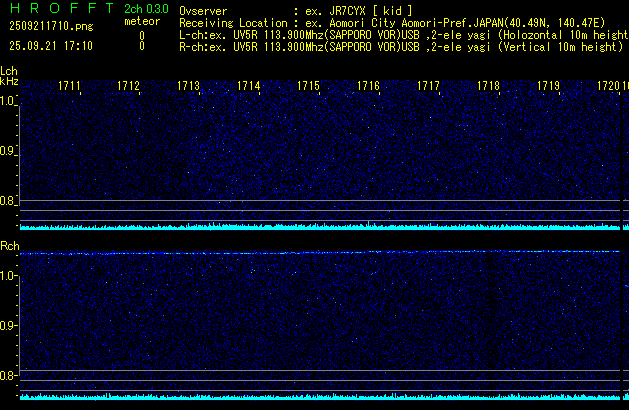Click the Lch channel label
This screenshot has height=410, width=629.
click(x=9, y=72)
